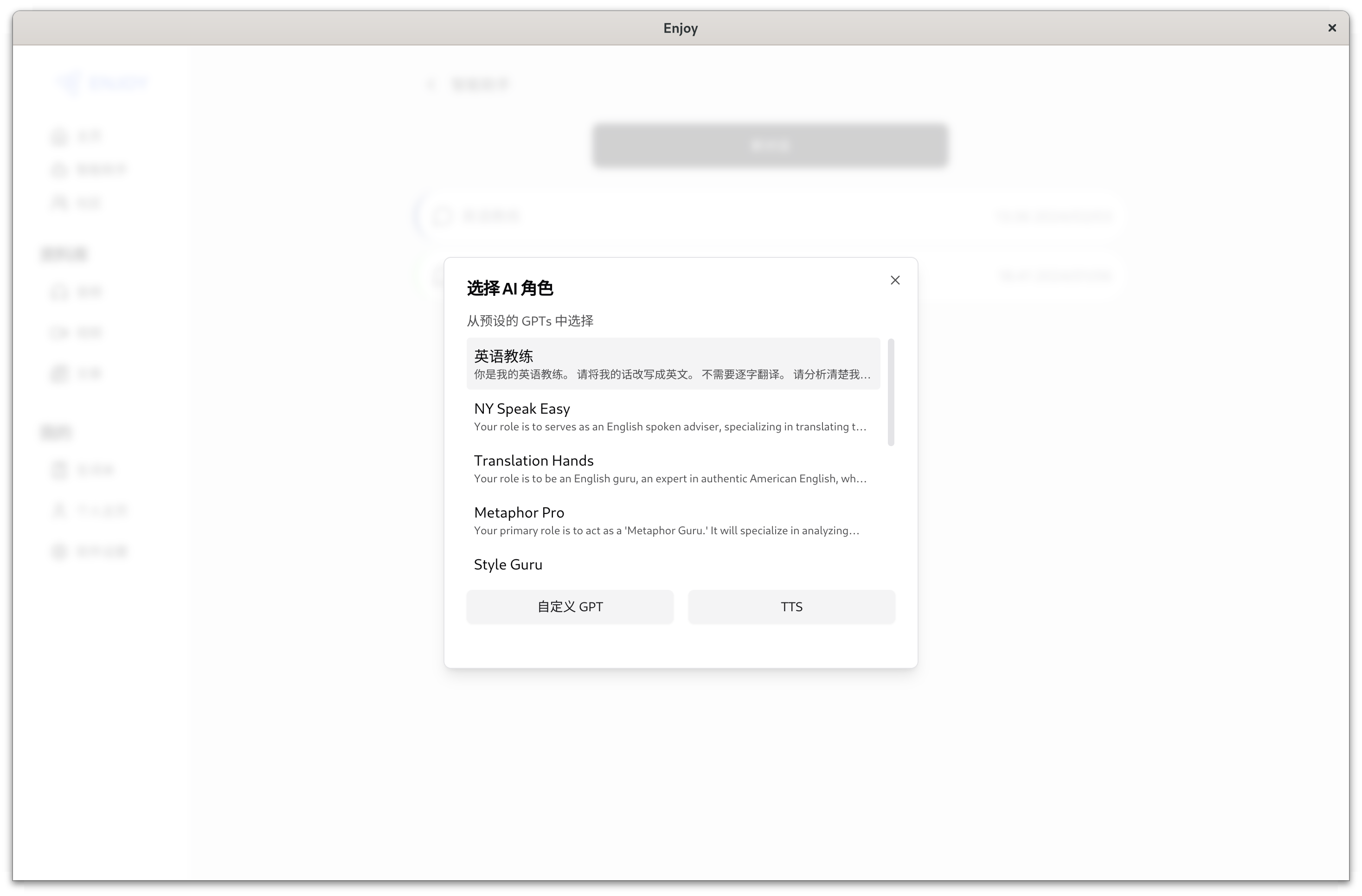
Task: Click TTS button
Action: pos(791,607)
